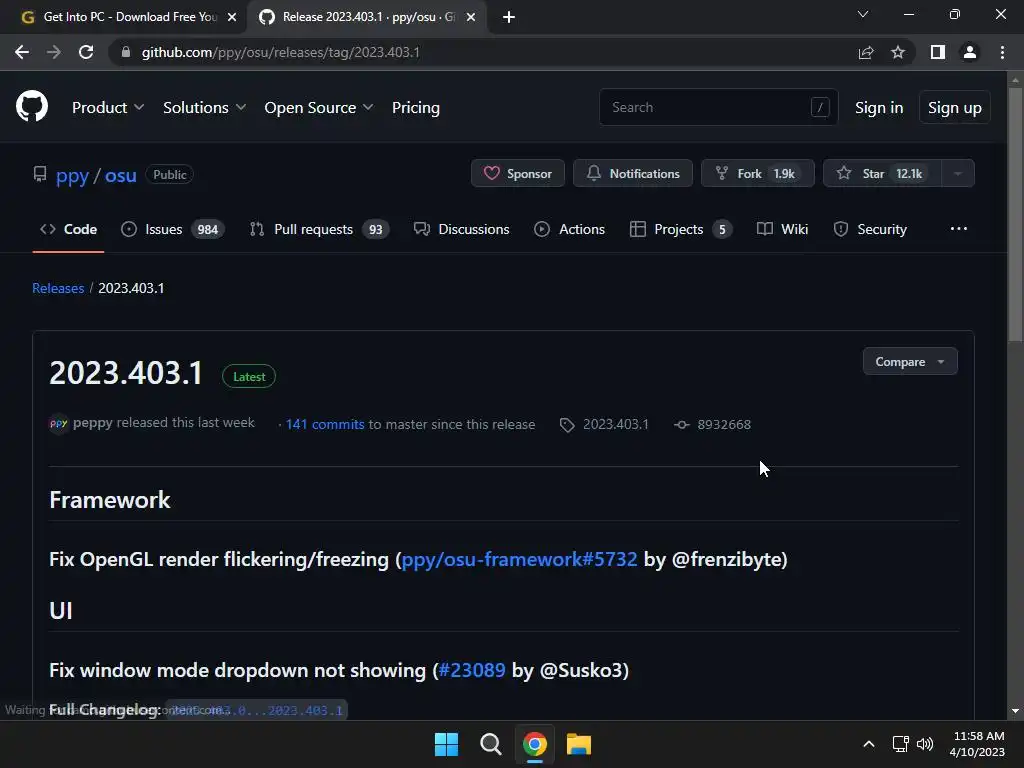Open File Explorer from taskbar

(579, 744)
